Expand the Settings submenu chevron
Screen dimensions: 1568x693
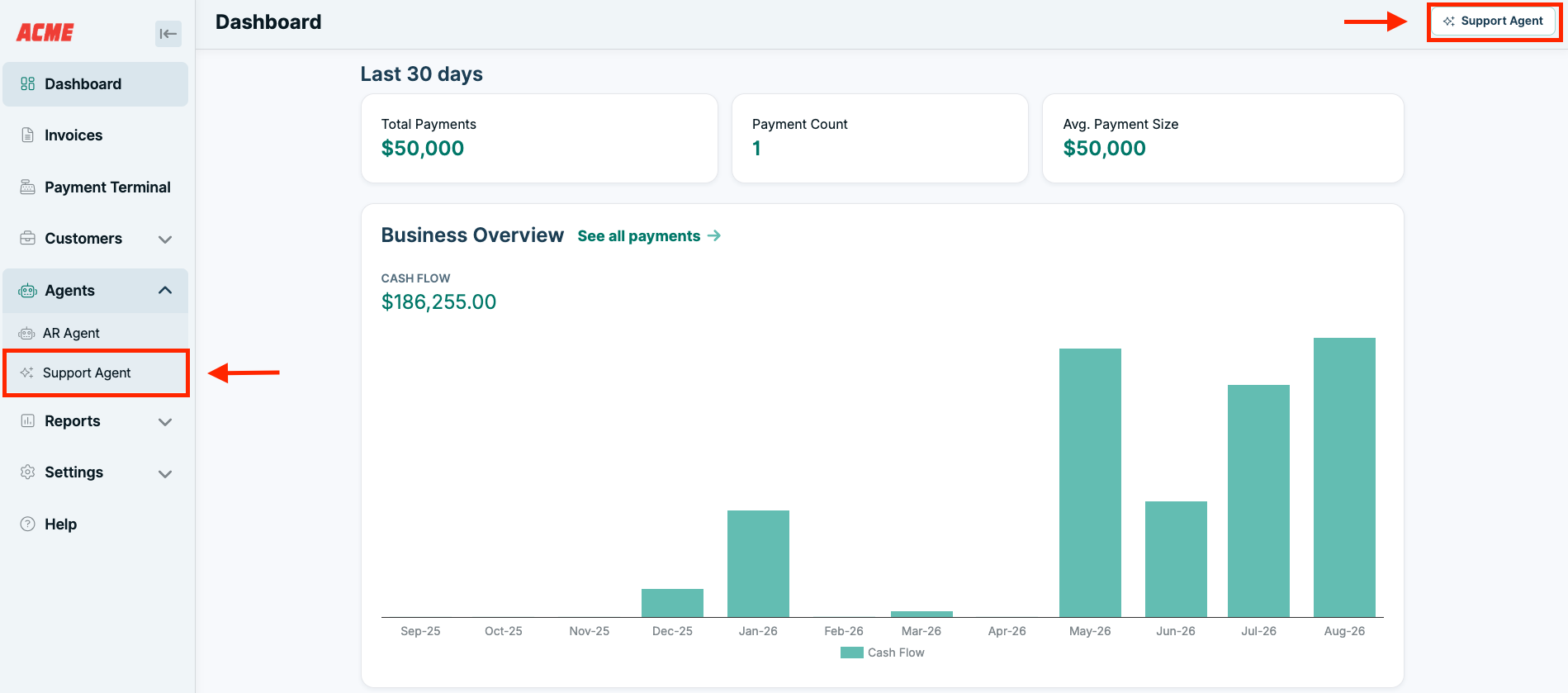tap(165, 473)
